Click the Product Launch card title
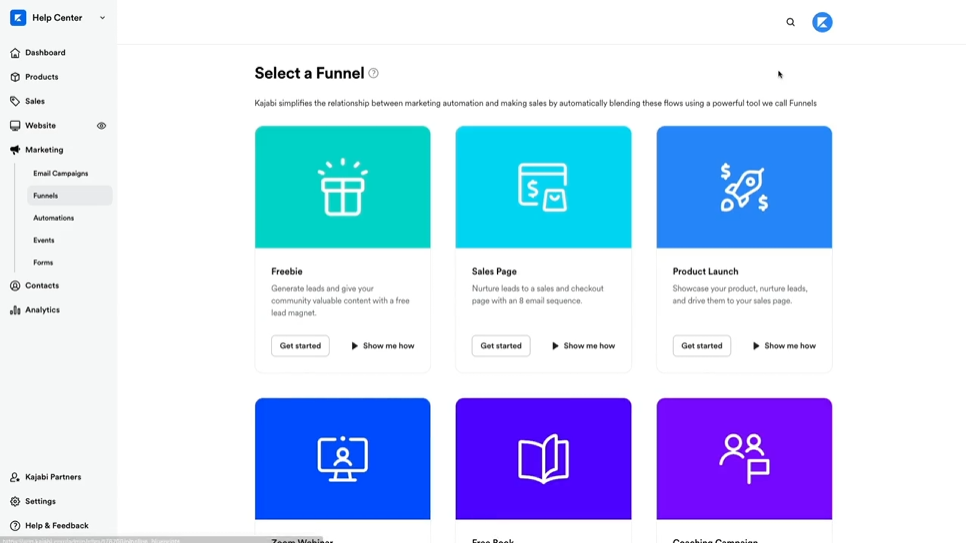Image resolution: width=966 pixels, height=543 pixels. pyautogui.click(x=705, y=271)
